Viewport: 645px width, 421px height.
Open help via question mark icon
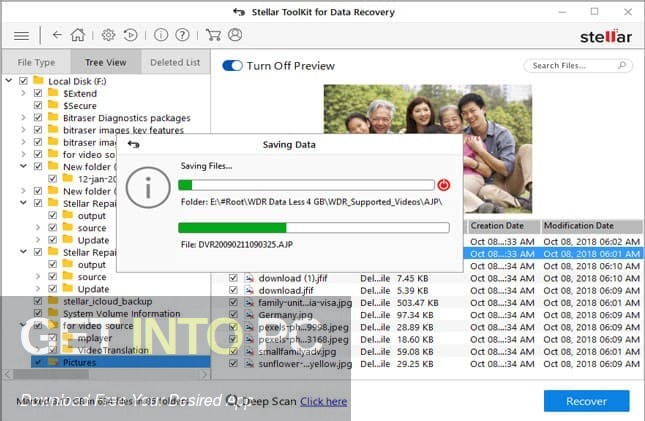point(182,35)
